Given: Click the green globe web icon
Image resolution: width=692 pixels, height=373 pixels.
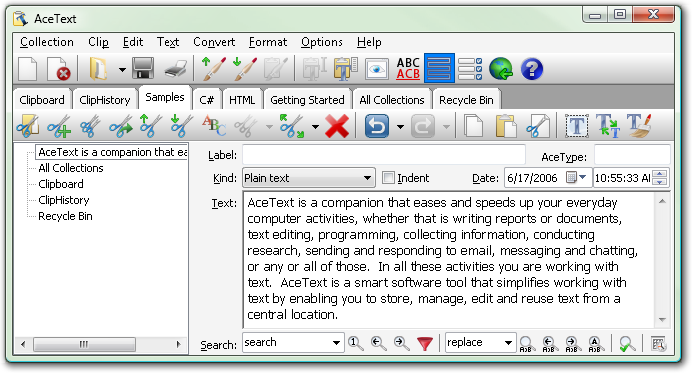Looking at the screenshot, I should 501,69.
